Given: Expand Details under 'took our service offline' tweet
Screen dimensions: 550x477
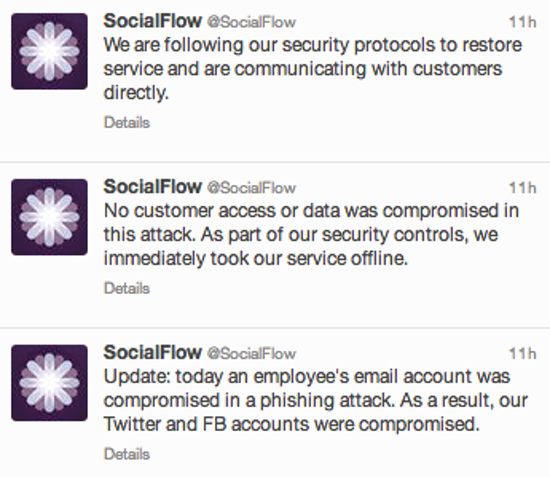Looking at the screenshot, I should pos(127,288).
